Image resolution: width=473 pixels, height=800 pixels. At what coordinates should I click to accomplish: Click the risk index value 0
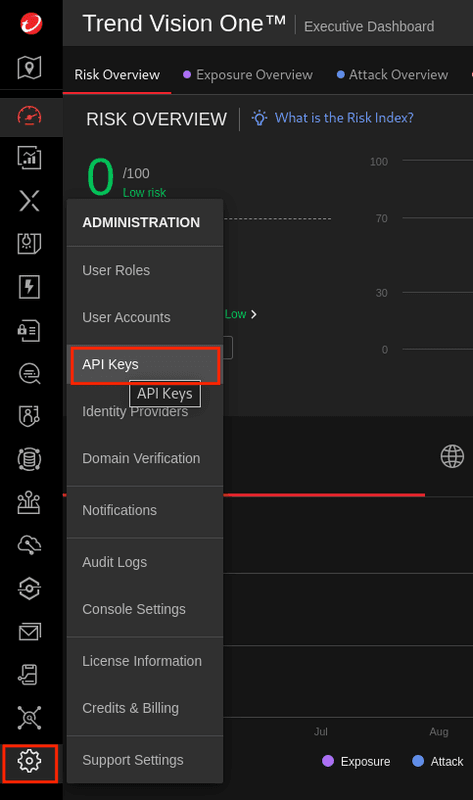(x=100, y=177)
